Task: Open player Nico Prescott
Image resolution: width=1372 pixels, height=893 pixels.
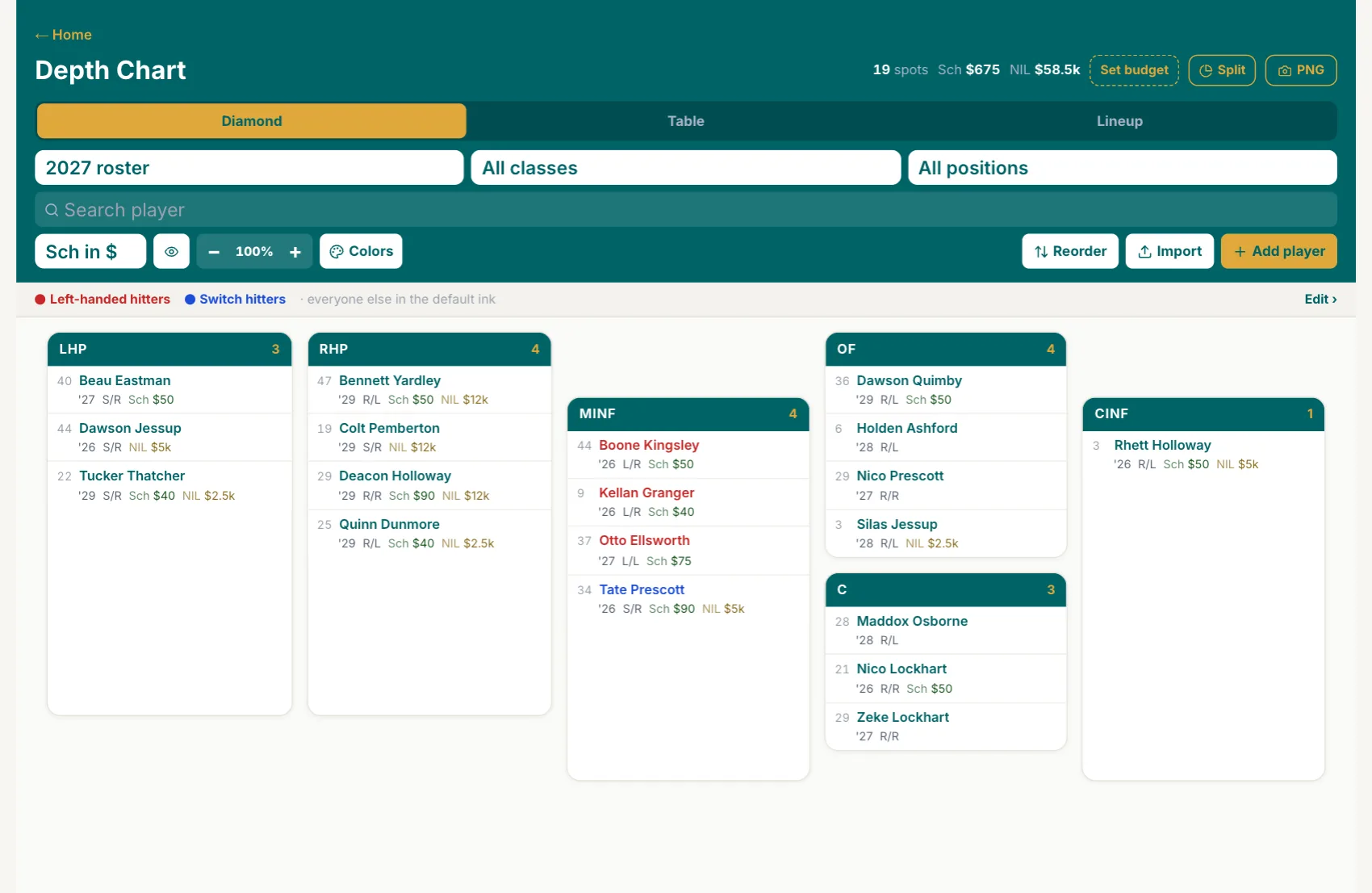Action: (x=946, y=485)
